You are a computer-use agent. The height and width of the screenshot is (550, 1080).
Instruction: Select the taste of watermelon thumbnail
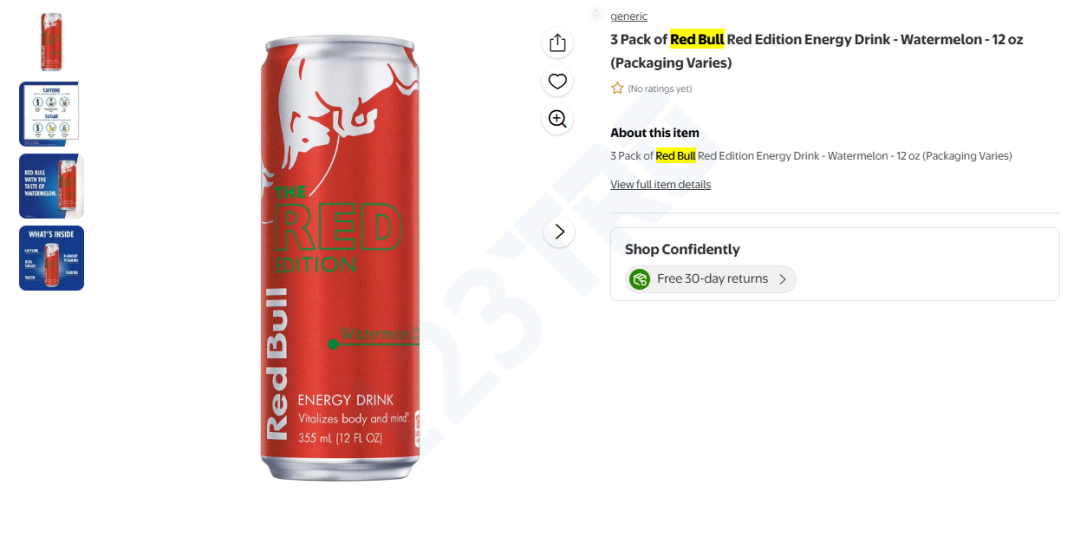pos(52,186)
